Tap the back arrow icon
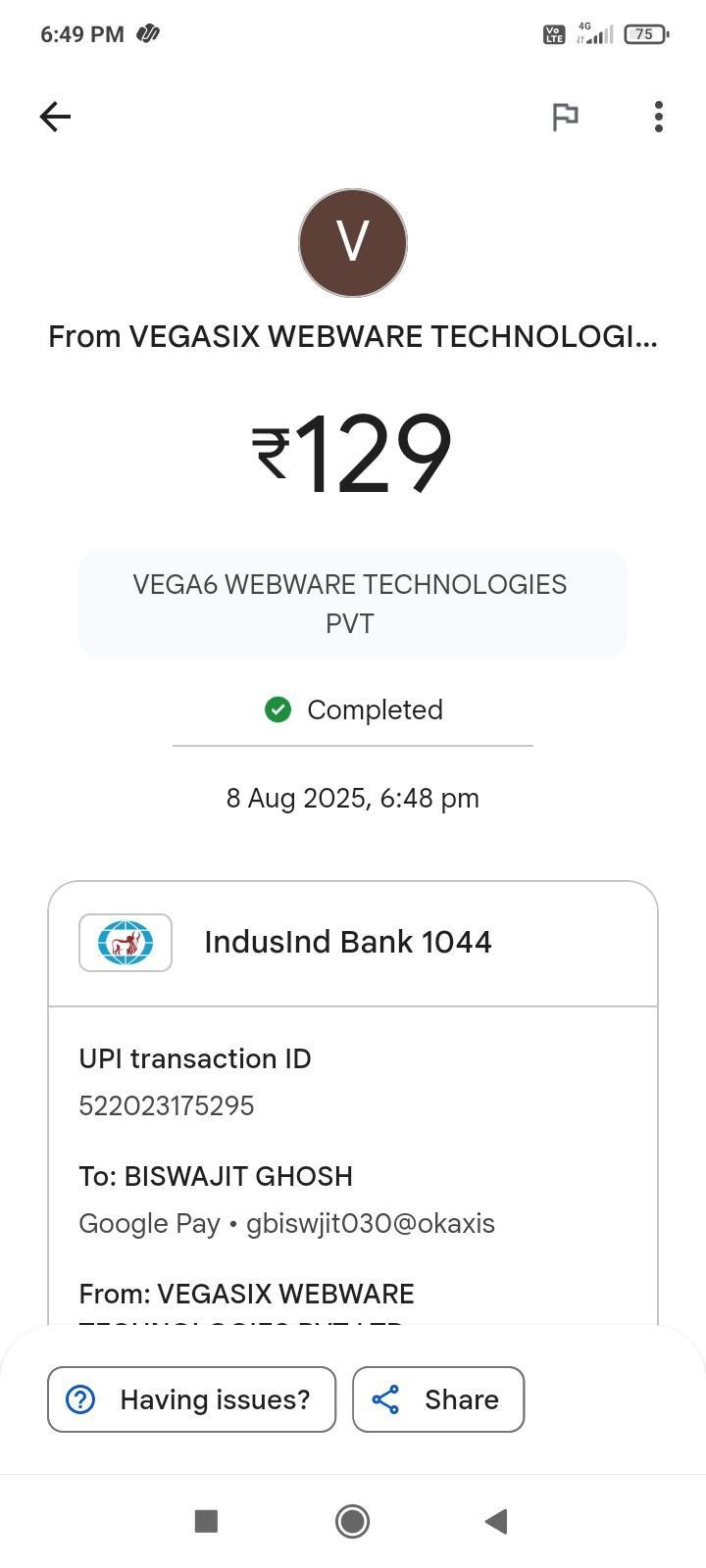Screen dimensions: 706x1568 pos(55,117)
